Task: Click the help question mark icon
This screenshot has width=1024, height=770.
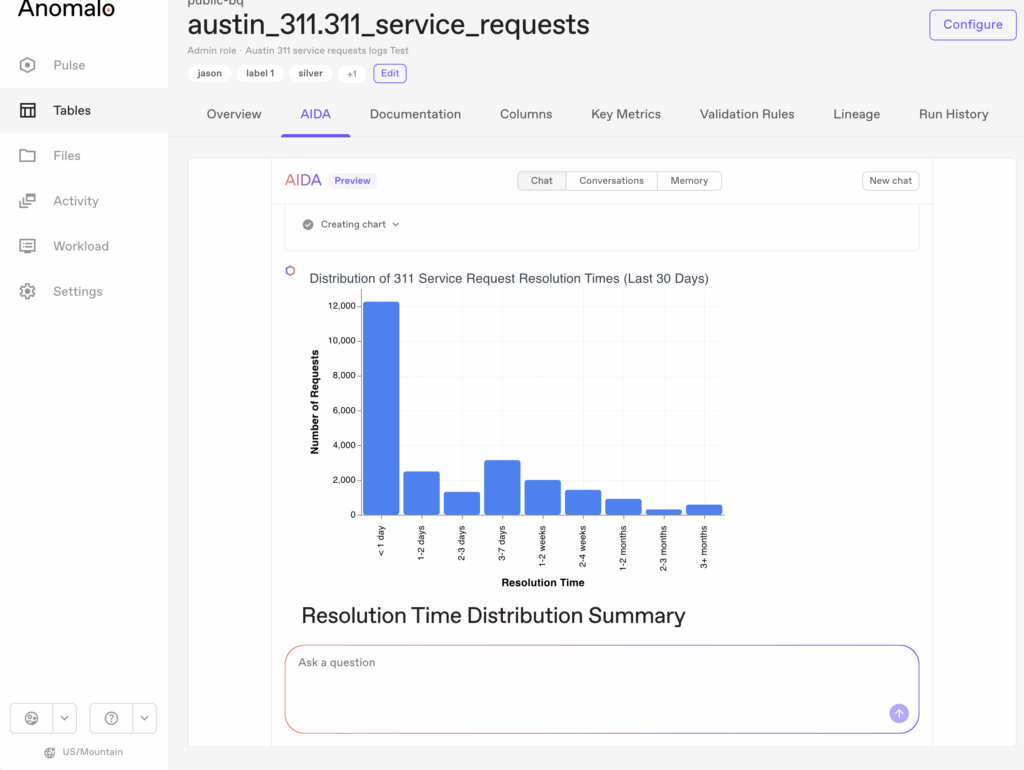Action: (111, 718)
